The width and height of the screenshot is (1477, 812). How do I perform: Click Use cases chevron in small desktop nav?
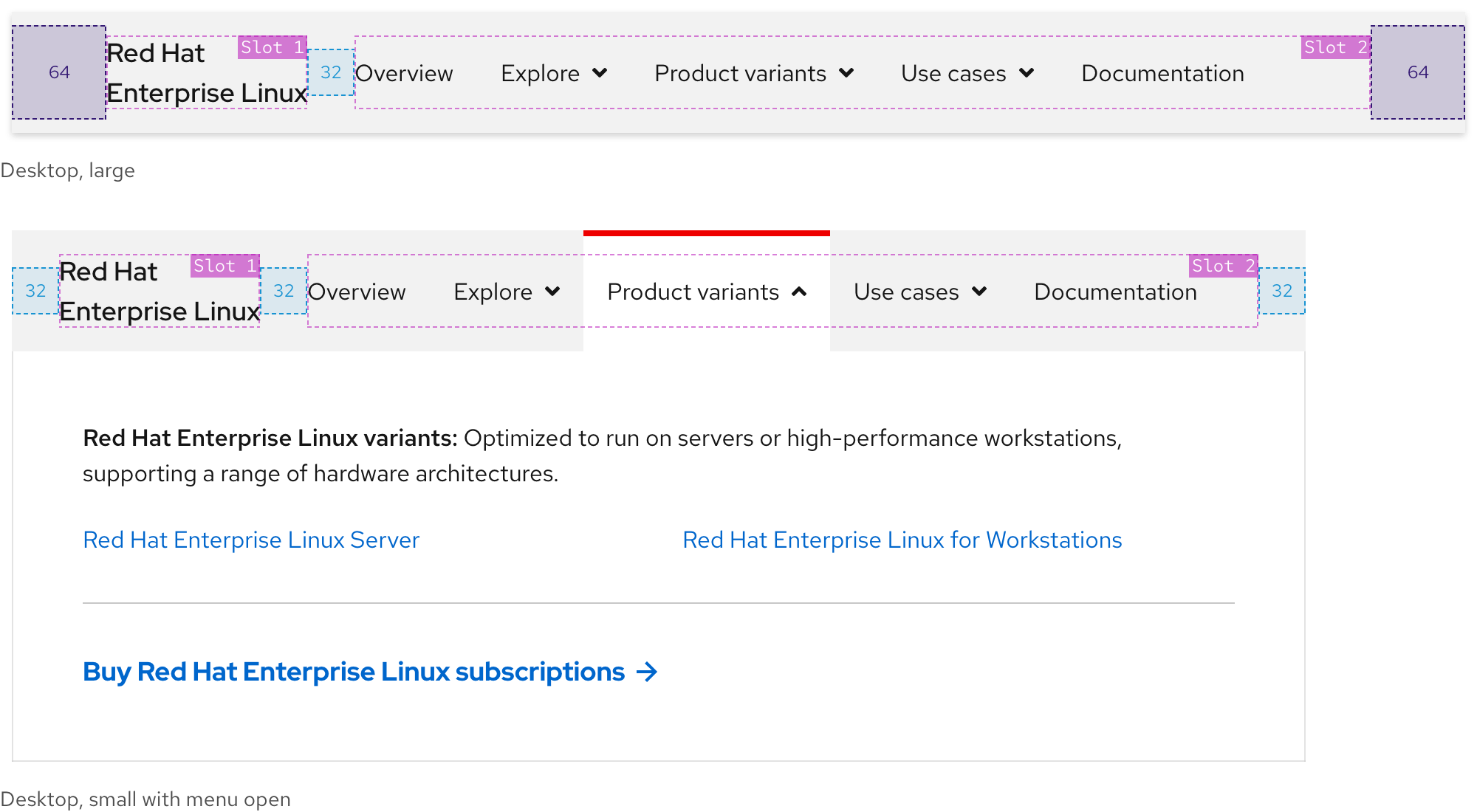tap(979, 292)
